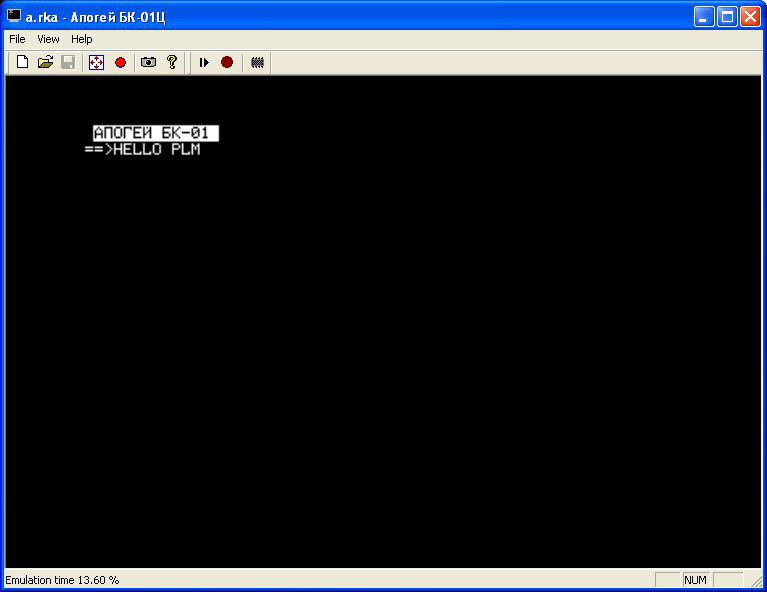The image size is (767, 592).
Task: Open the Help menu
Action: [x=81, y=39]
